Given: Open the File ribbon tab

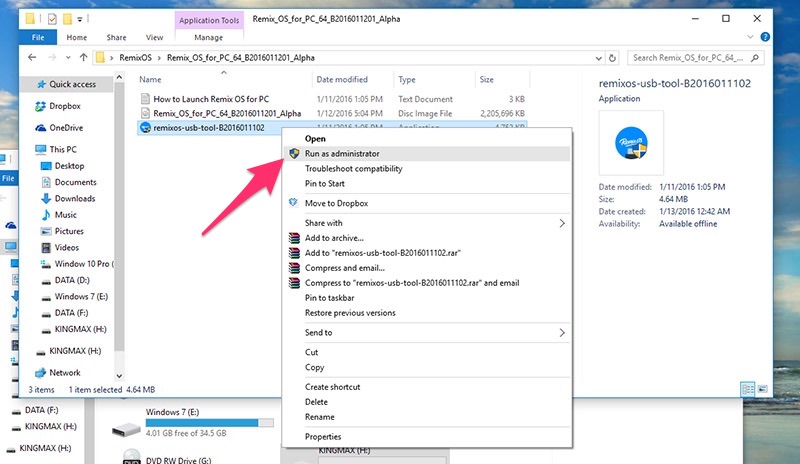Looking at the screenshot, I should point(38,37).
